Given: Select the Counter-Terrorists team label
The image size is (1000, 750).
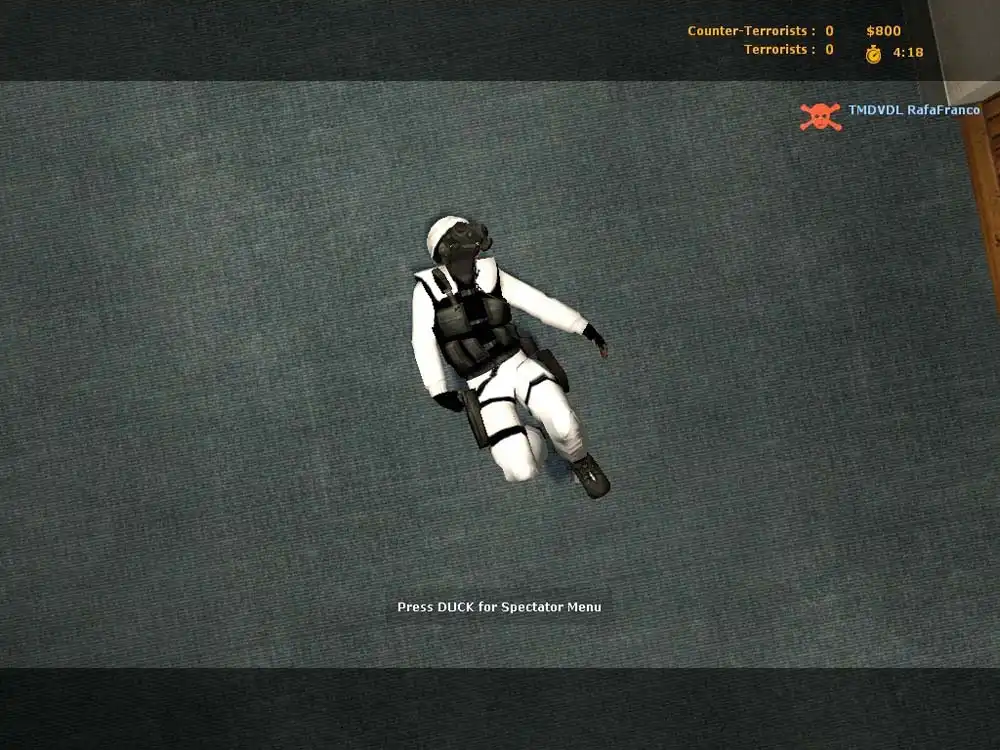Looking at the screenshot, I should [x=751, y=31].
